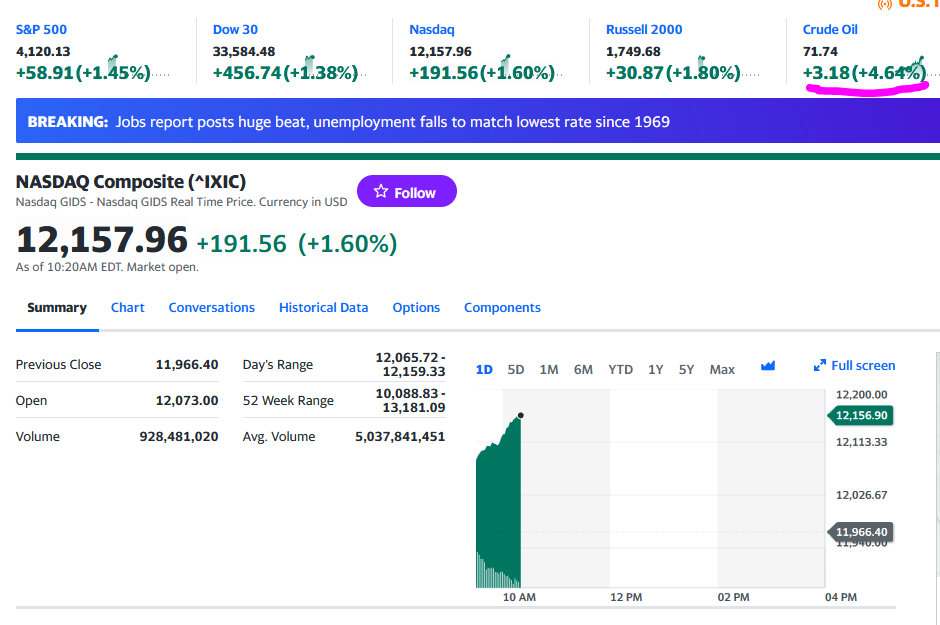940x625 pixels.
Task: Open the Crude Oil ticker link
Action: [830, 29]
